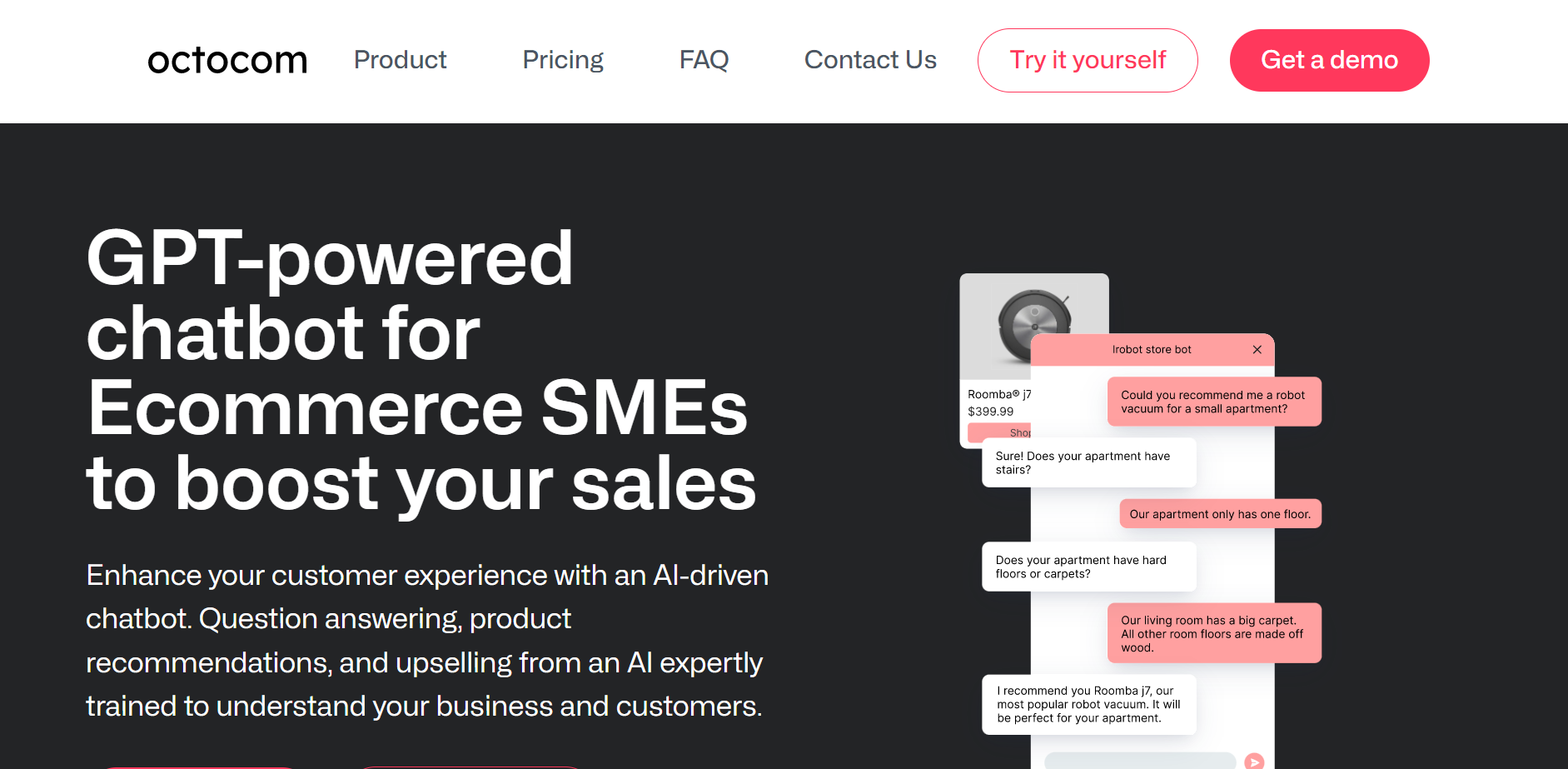Select the 'Could you recommend me' chat bubble
Screen dimensions: 1568x769
coord(1213,402)
